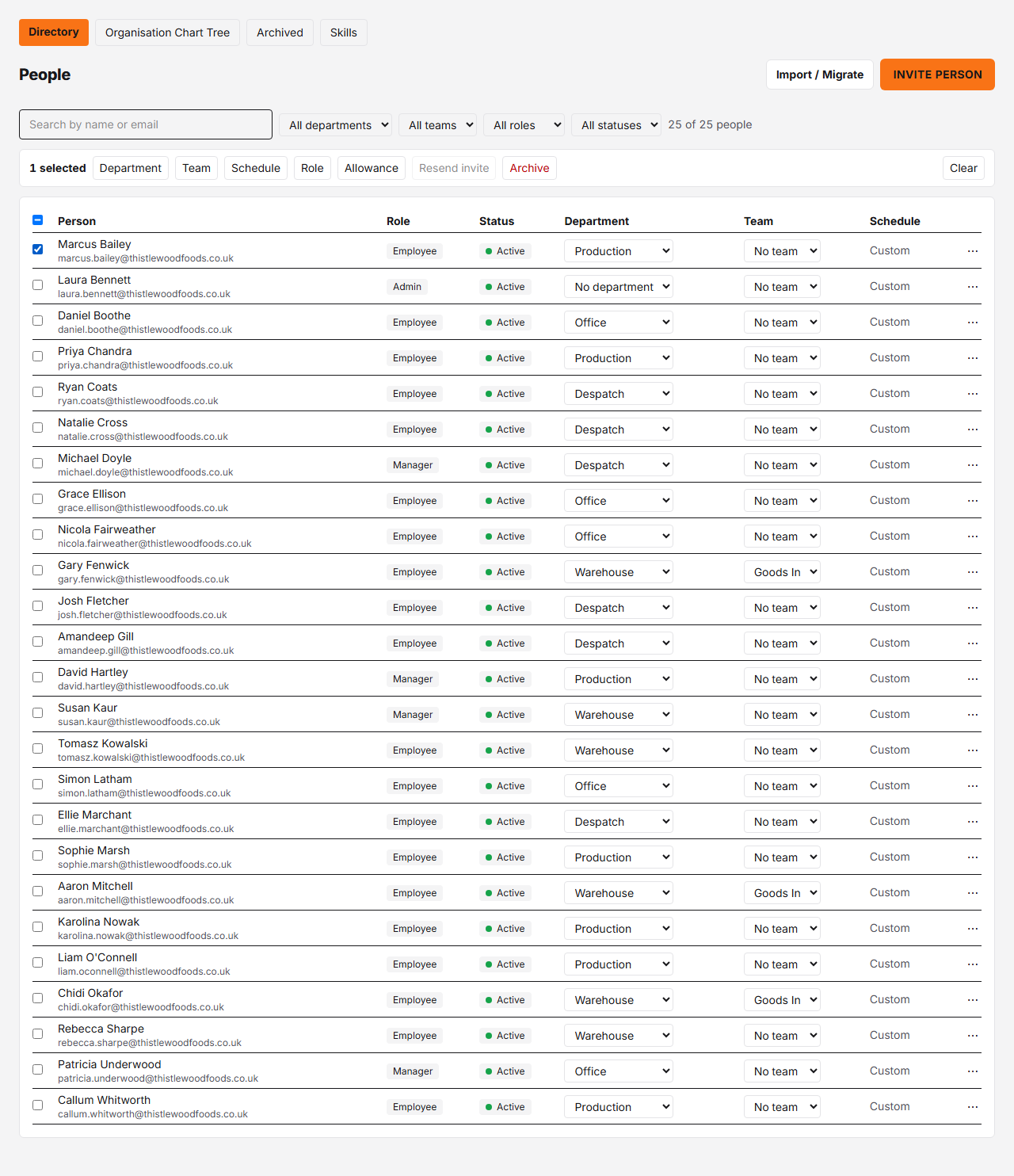1014x1176 pixels.
Task: Open Import / Migrate
Action: pos(820,74)
